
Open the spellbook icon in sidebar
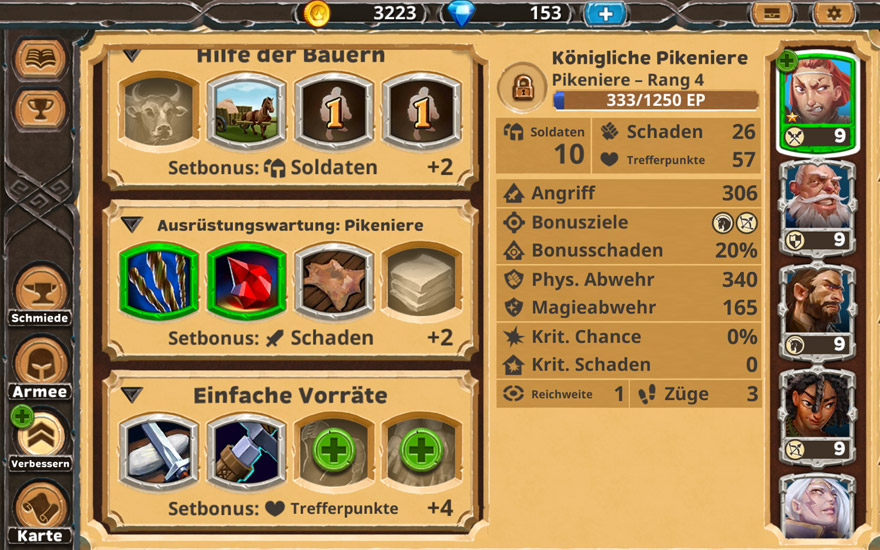coord(40,58)
